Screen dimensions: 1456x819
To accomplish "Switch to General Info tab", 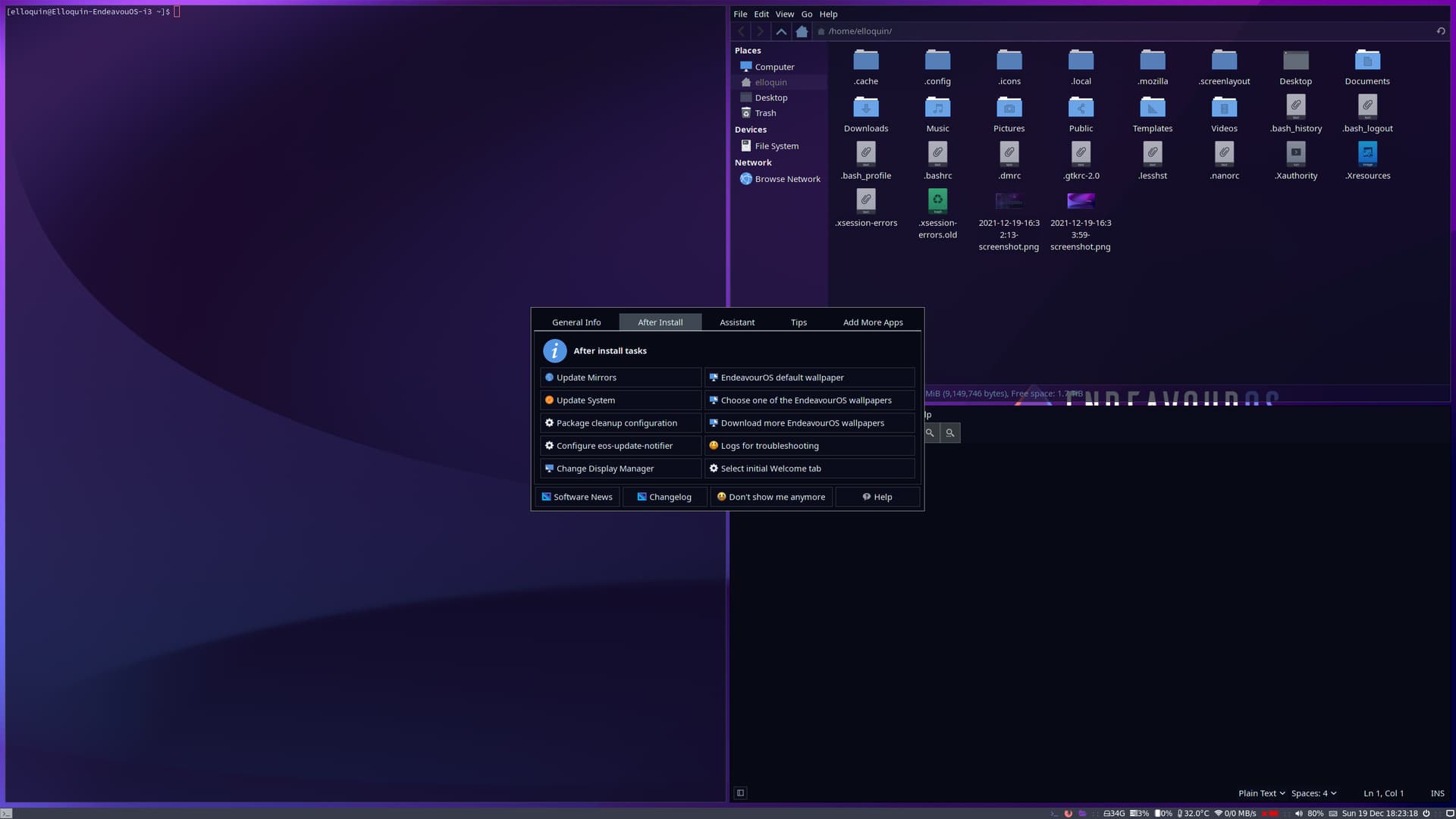I will pos(576,322).
